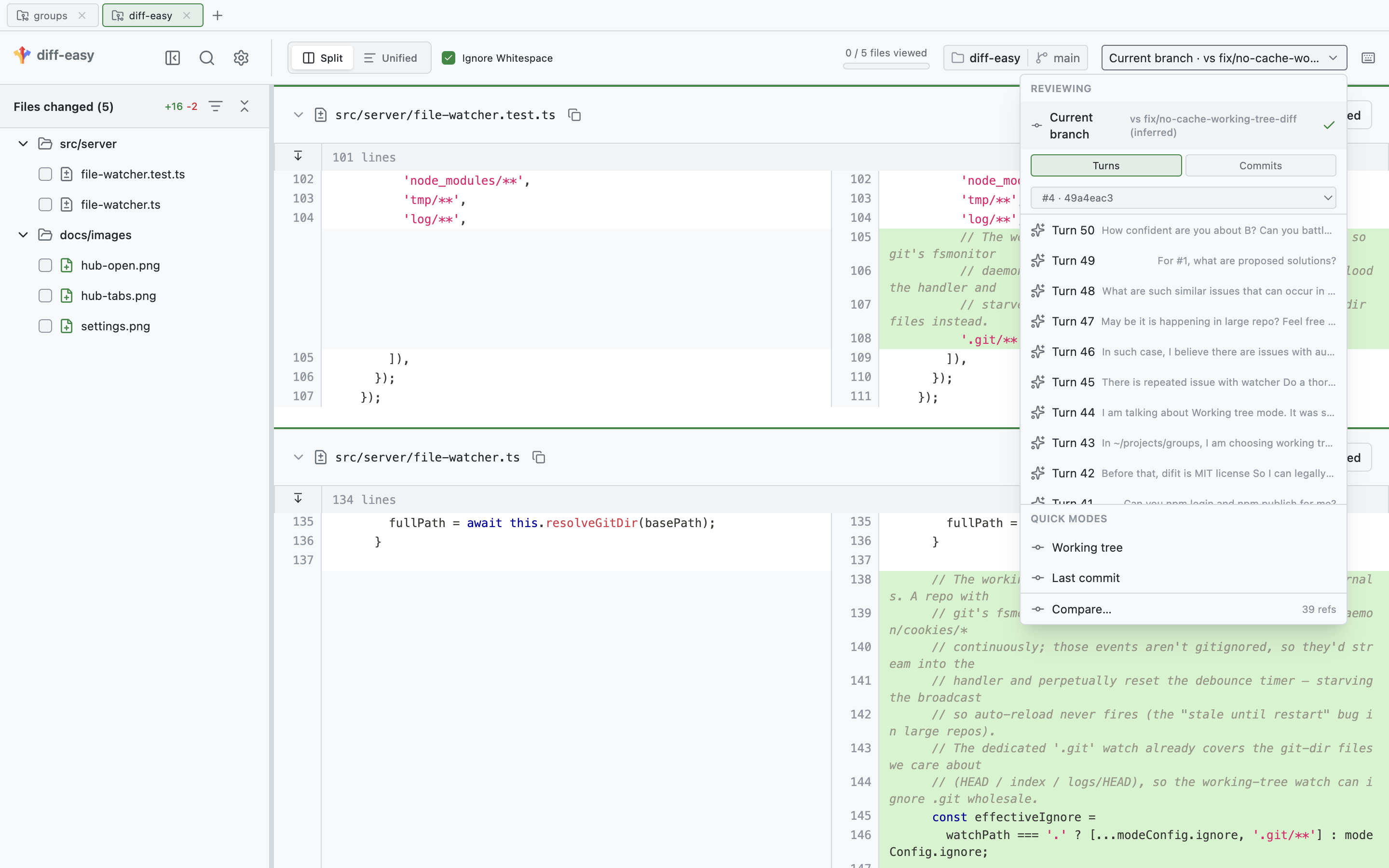Click Working tree commit icon

point(1038,548)
